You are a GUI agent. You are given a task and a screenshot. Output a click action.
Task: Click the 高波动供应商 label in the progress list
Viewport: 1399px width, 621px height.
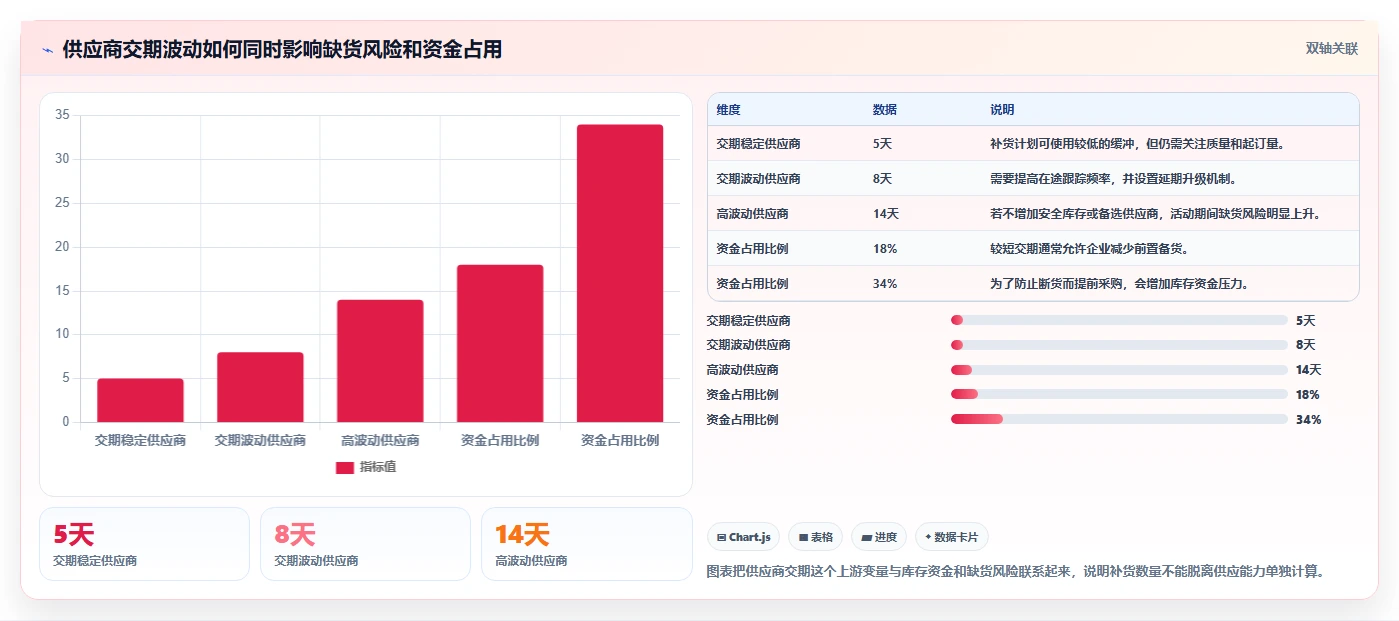pyautogui.click(x=742, y=370)
